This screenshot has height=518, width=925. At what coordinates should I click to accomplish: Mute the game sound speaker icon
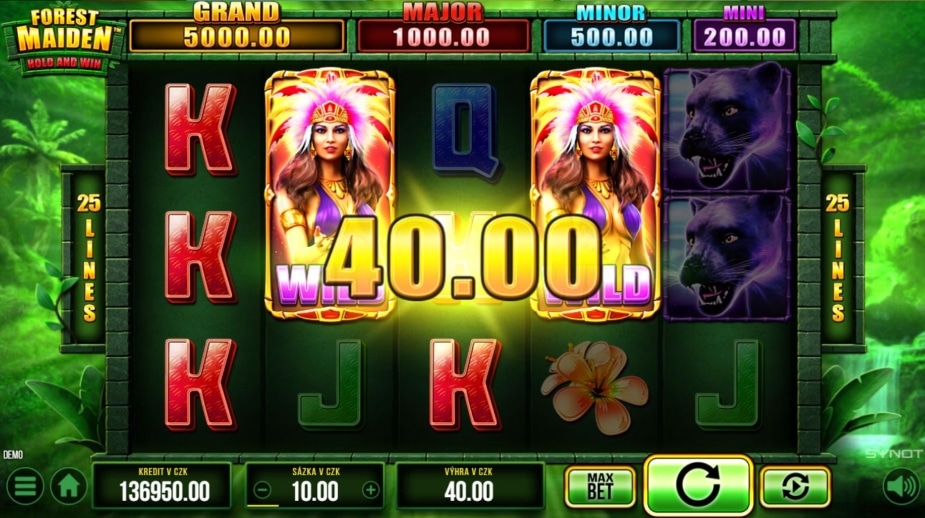click(902, 486)
